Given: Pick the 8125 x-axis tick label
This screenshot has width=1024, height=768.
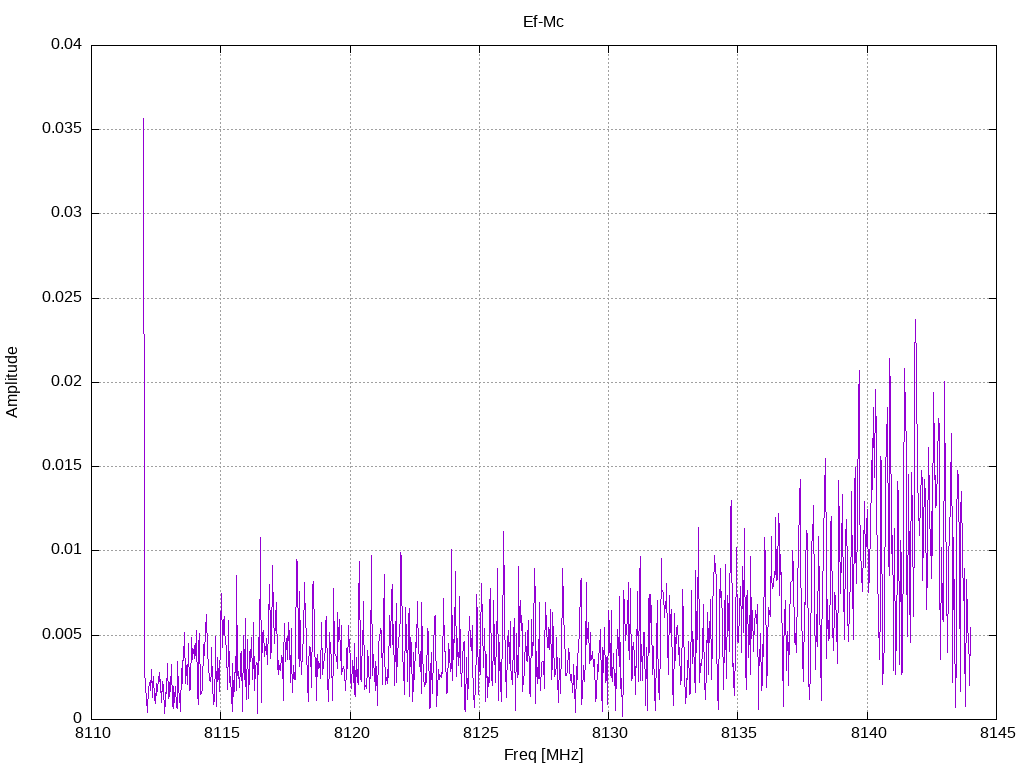Looking at the screenshot, I should [479, 734].
